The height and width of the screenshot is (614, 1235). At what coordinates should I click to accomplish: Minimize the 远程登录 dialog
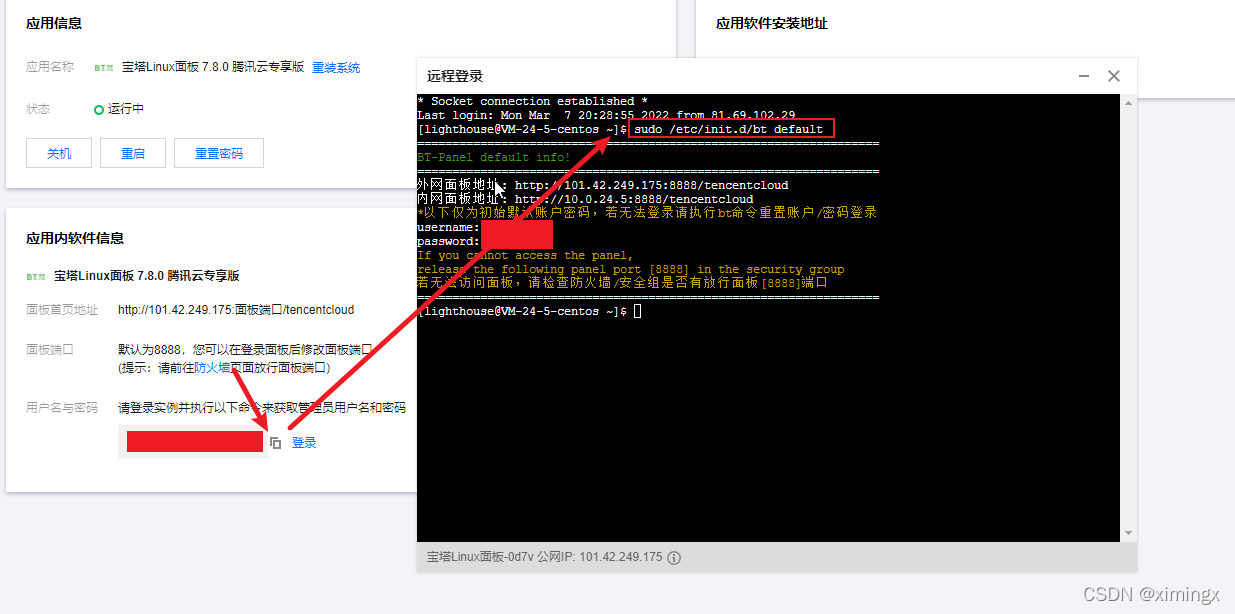1084,76
